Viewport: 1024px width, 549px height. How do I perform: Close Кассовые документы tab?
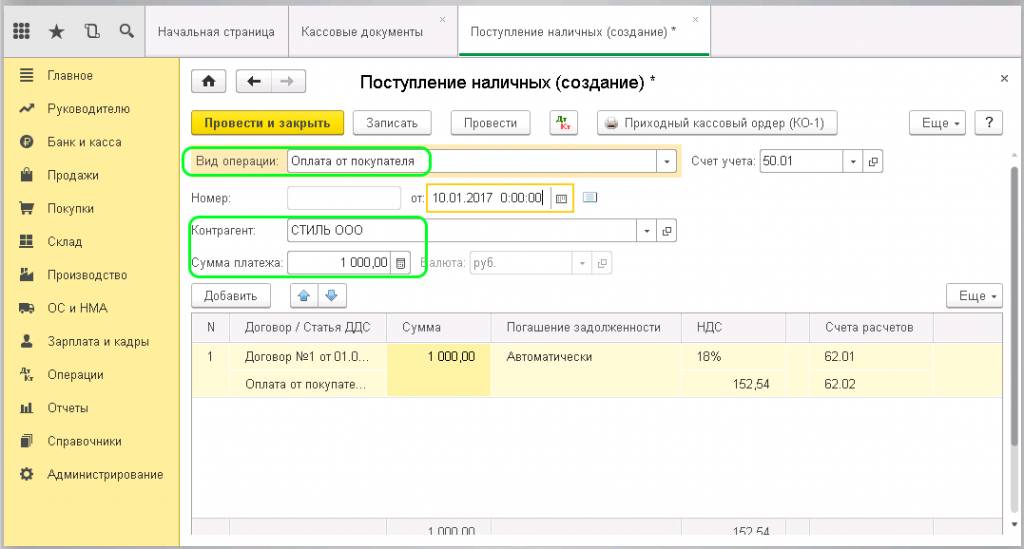point(442,20)
